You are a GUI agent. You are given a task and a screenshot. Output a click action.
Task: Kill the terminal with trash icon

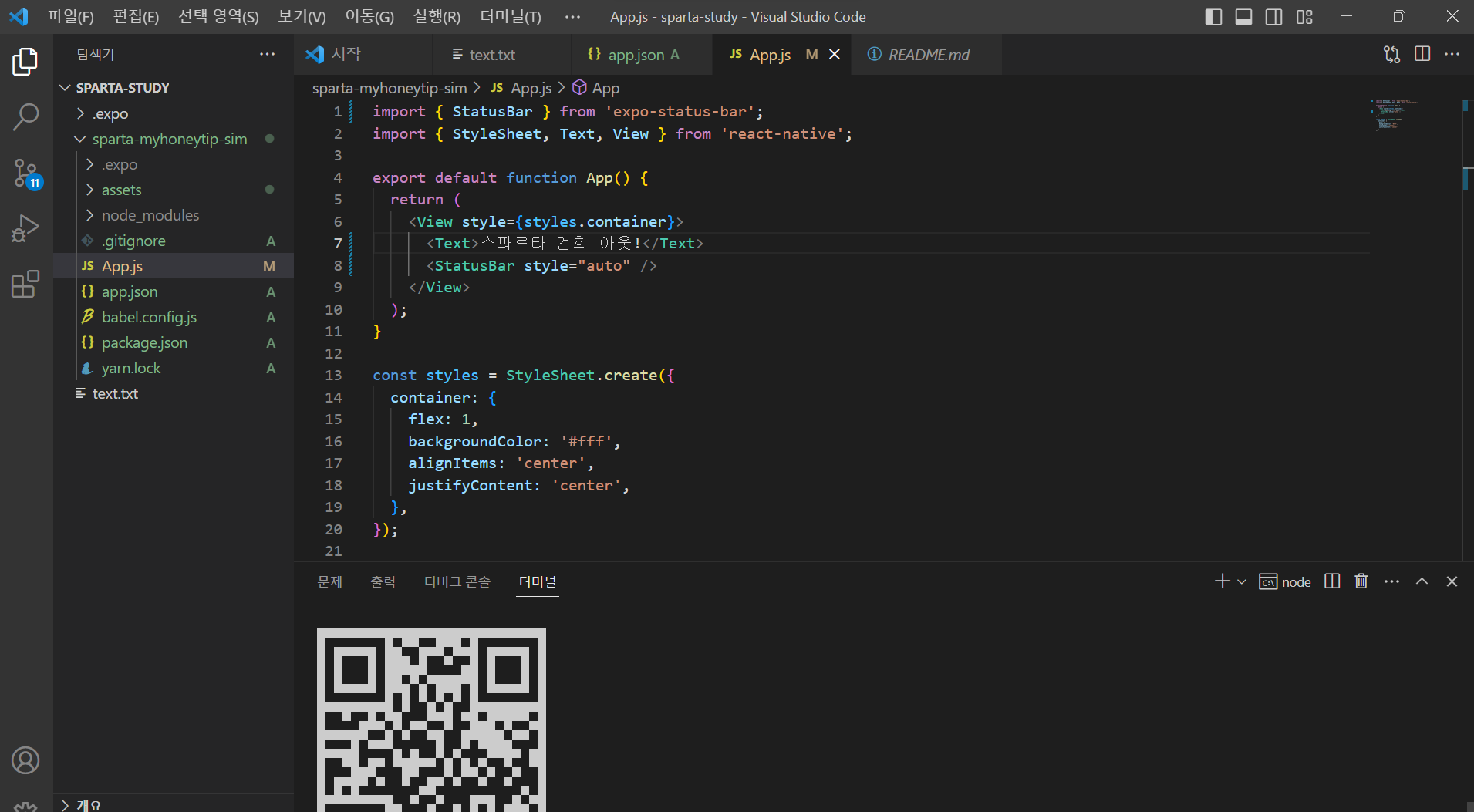pyautogui.click(x=1361, y=581)
